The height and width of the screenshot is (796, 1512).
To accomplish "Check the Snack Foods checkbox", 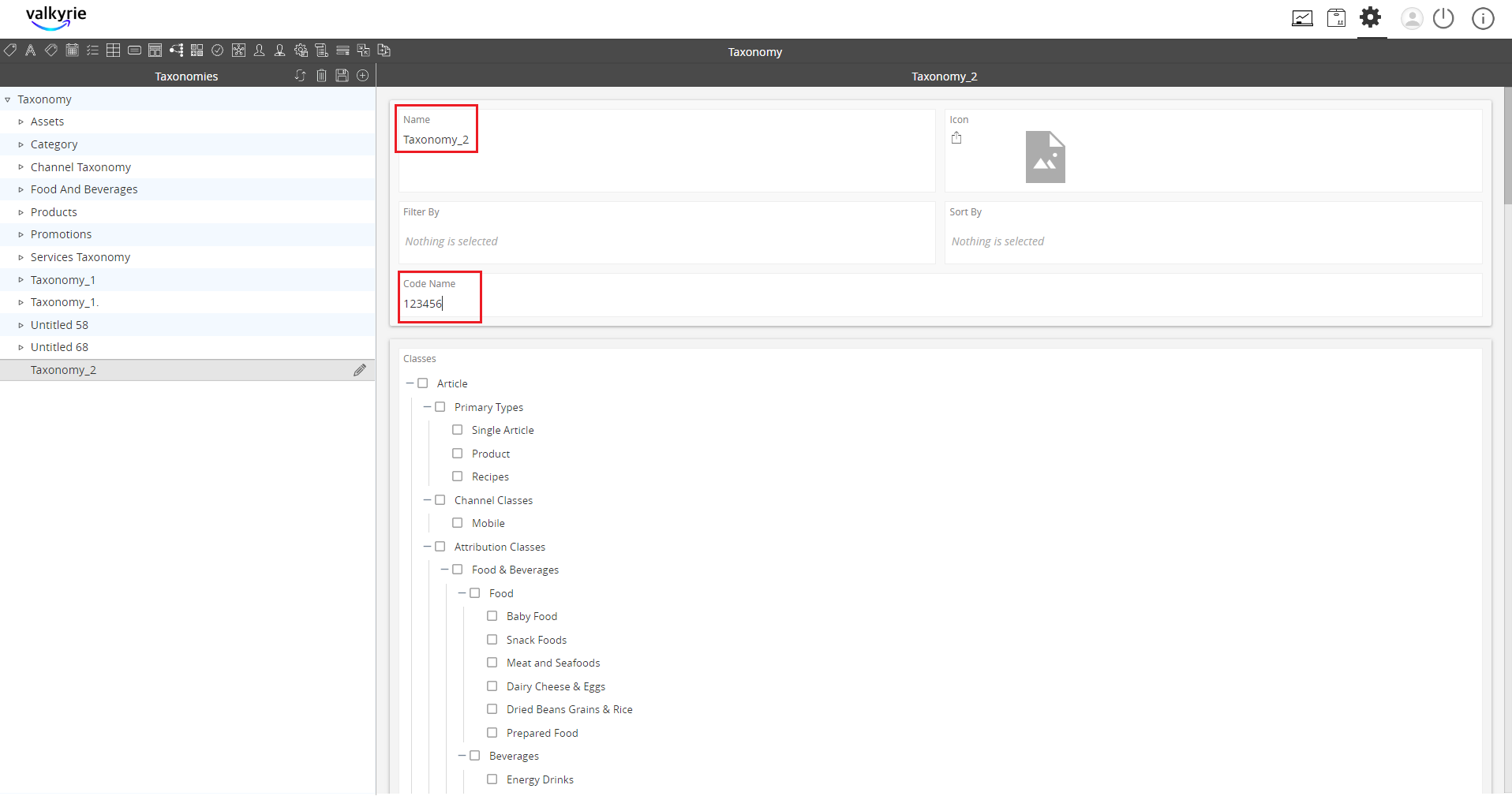I will pyautogui.click(x=492, y=640).
